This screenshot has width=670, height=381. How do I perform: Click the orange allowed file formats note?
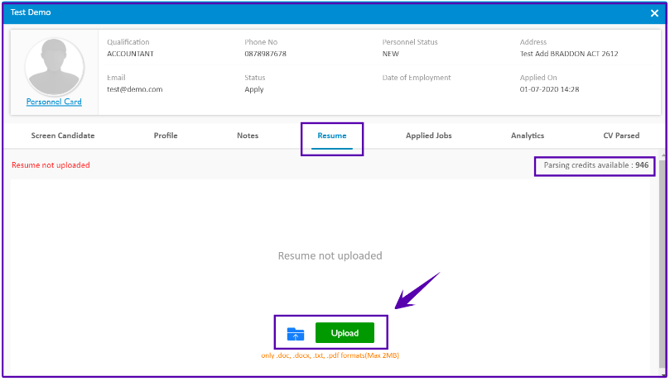point(330,355)
